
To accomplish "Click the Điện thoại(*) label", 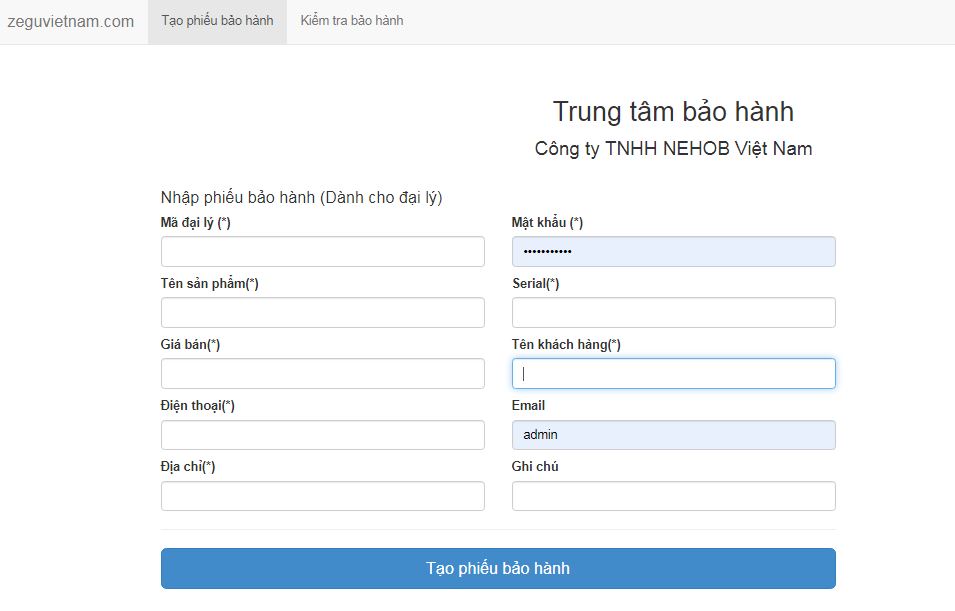I will pyautogui.click(x=197, y=406).
